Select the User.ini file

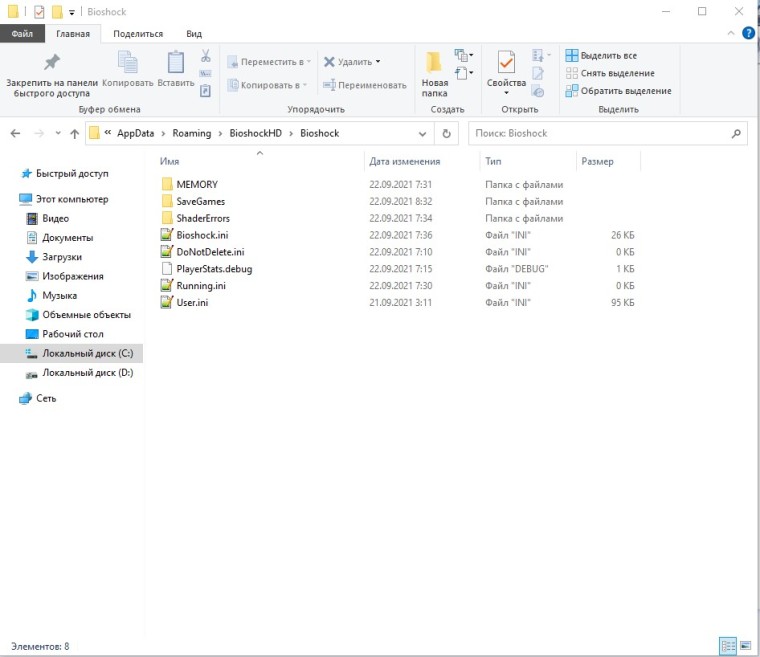click(x=192, y=303)
